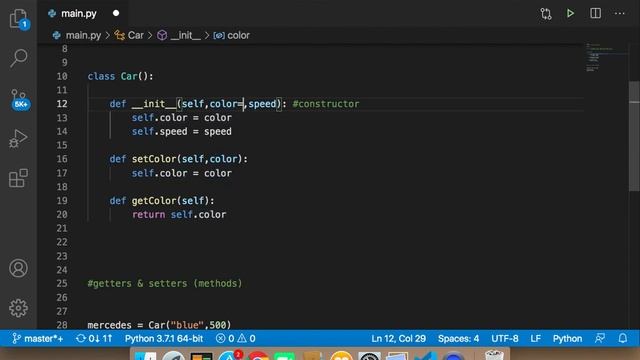Viewport: 640px width, 360px height.
Task: Click Ln 12, Col 29 go-to-line indicator
Action: [398, 338]
